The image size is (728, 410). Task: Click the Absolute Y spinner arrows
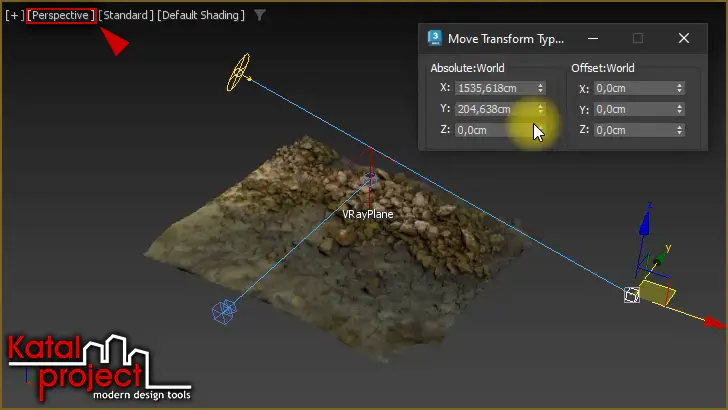[x=540, y=109]
